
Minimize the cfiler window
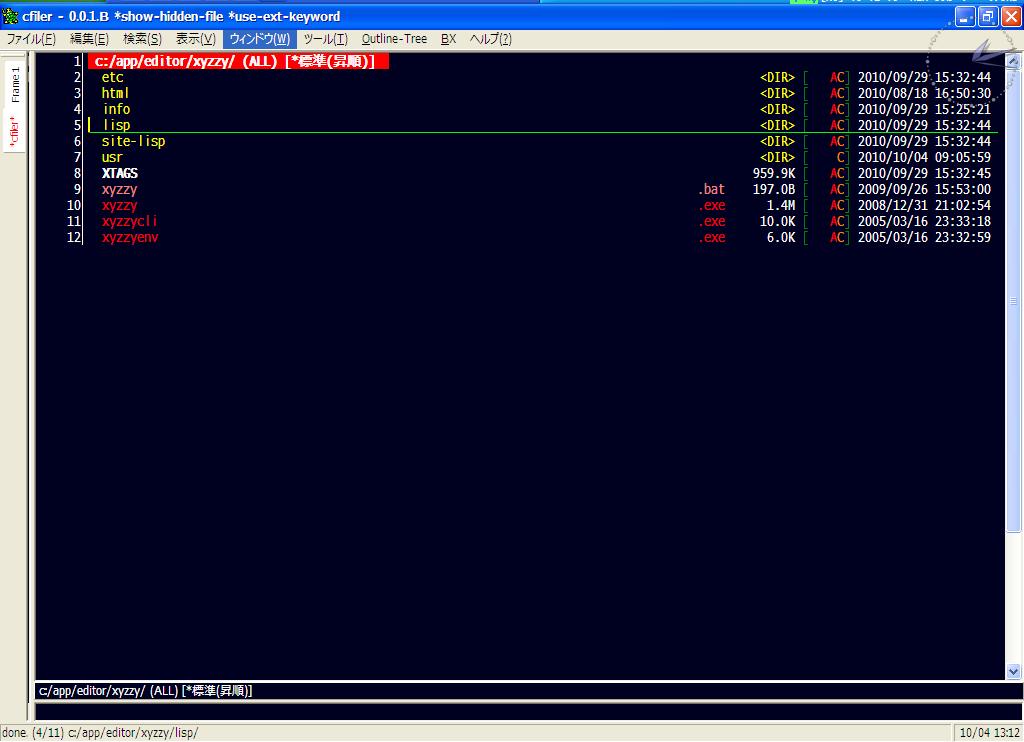[965, 17]
